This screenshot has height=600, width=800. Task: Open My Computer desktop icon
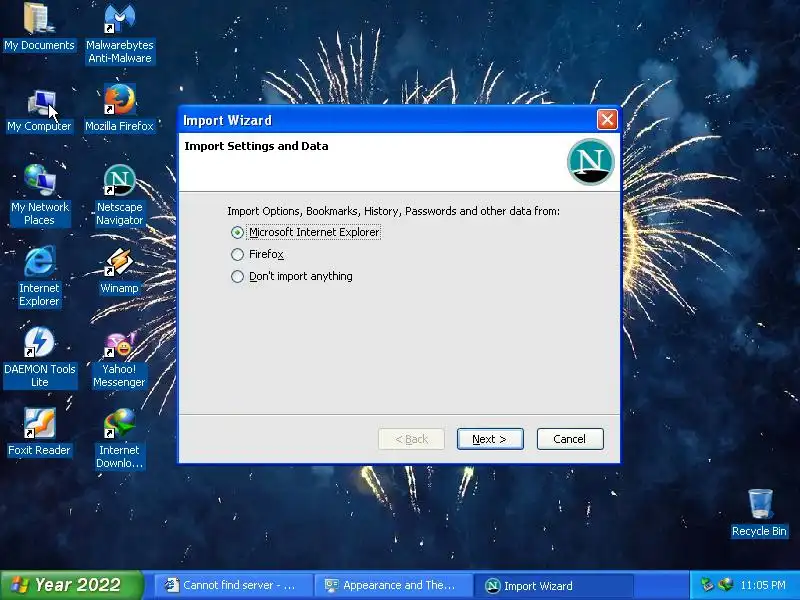tap(39, 111)
